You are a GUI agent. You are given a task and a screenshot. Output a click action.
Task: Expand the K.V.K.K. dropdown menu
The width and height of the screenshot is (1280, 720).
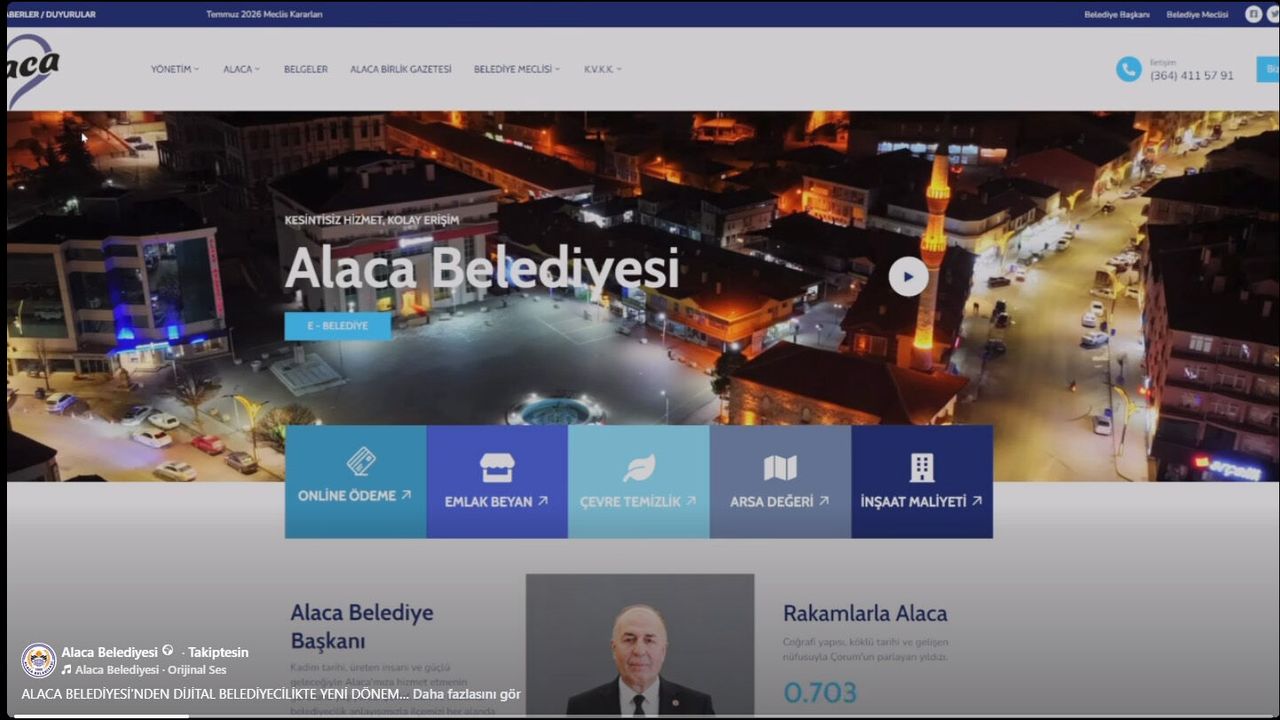603,69
